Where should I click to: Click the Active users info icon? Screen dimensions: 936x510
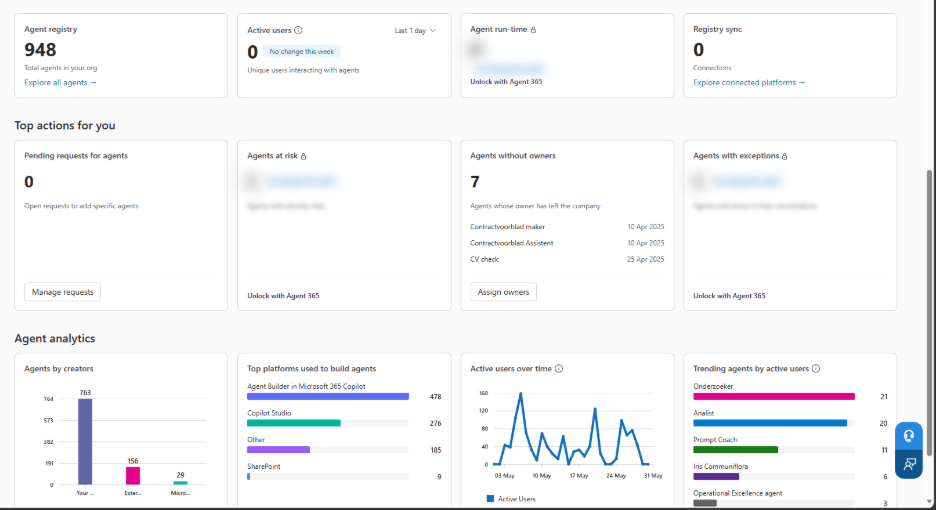[298, 30]
